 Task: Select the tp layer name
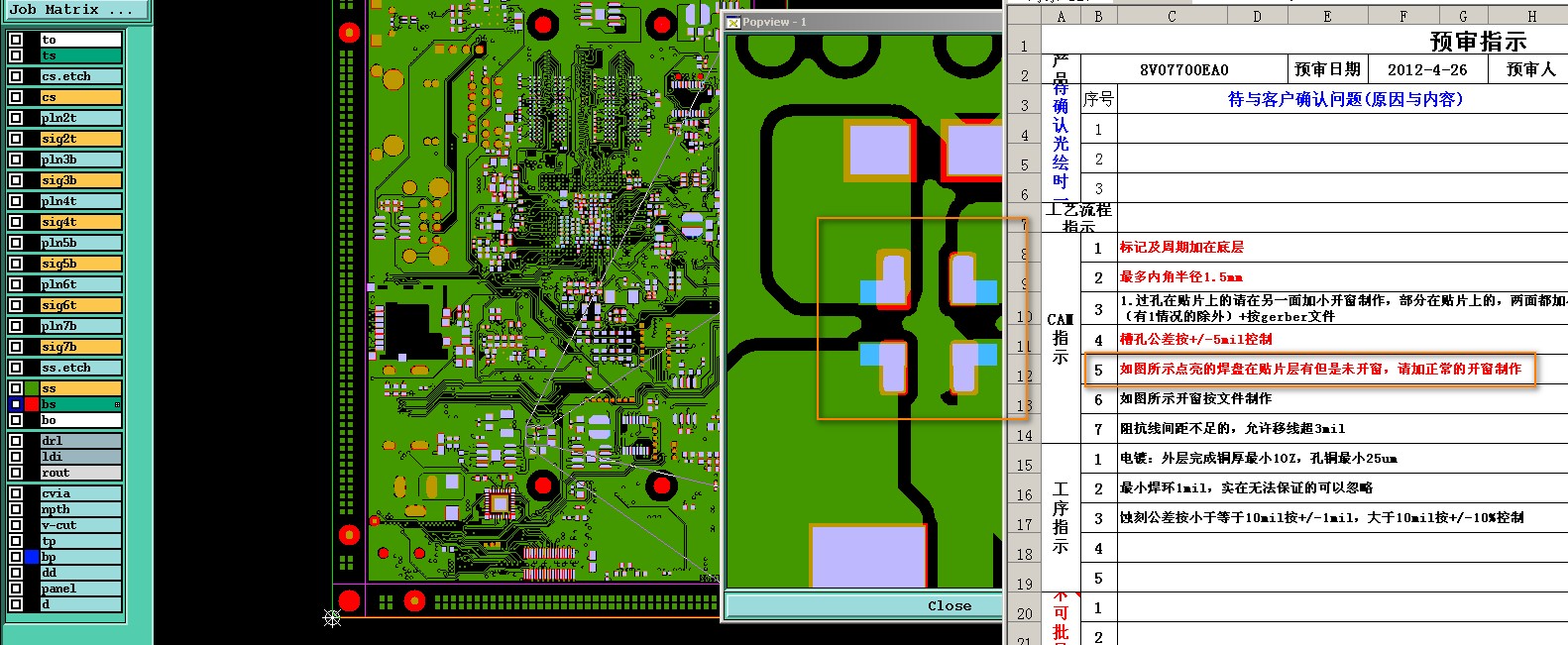81,541
